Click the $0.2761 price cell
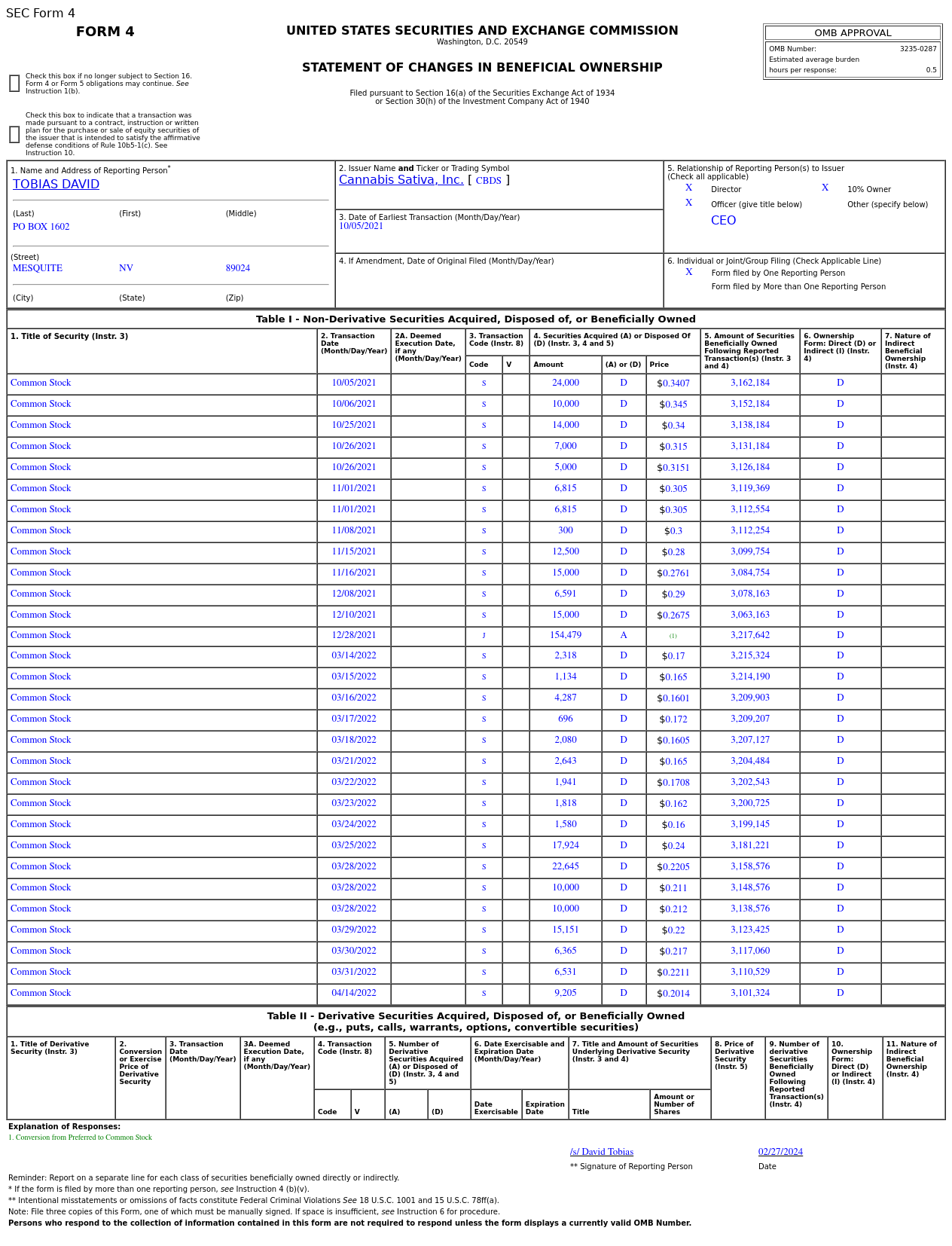Screen dimensions: 952x1246 click(x=673, y=574)
